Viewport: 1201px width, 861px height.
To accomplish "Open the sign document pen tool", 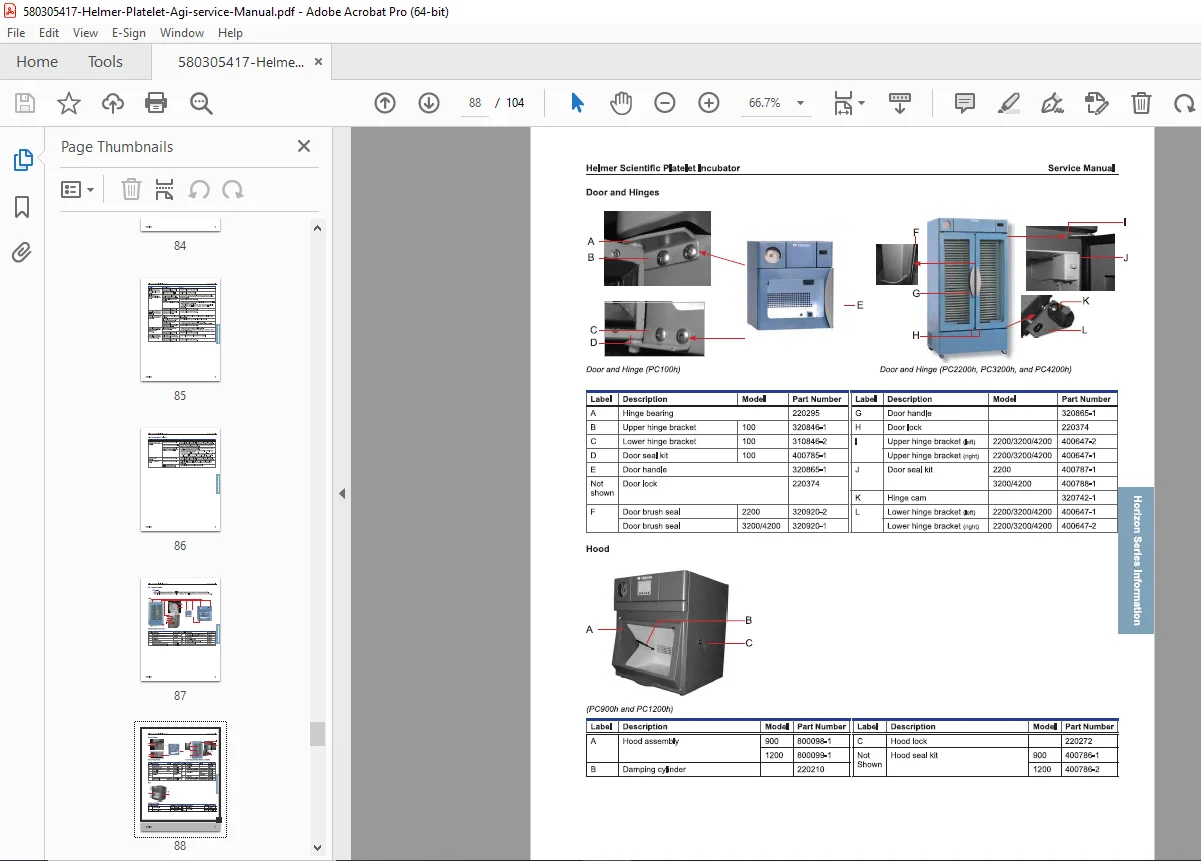I will [x=1052, y=103].
